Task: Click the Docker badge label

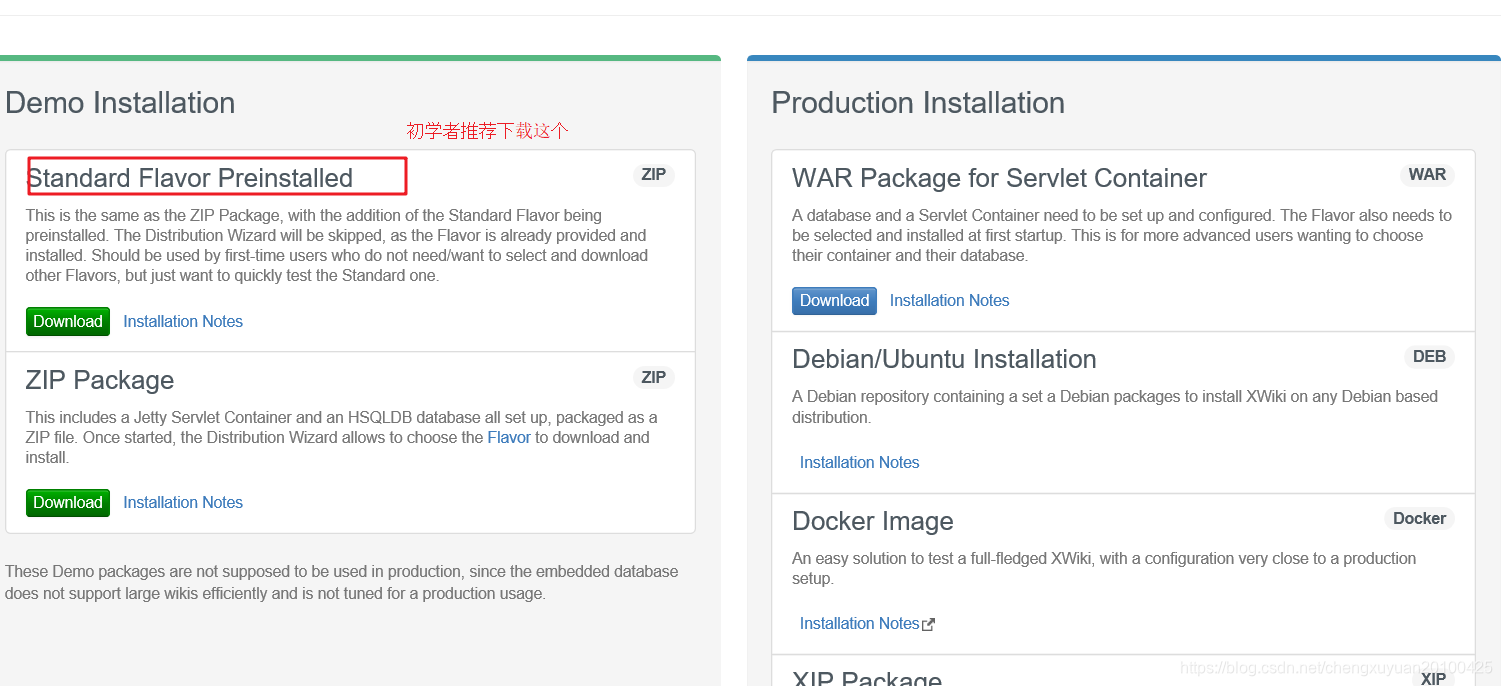Action: [x=1419, y=519]
